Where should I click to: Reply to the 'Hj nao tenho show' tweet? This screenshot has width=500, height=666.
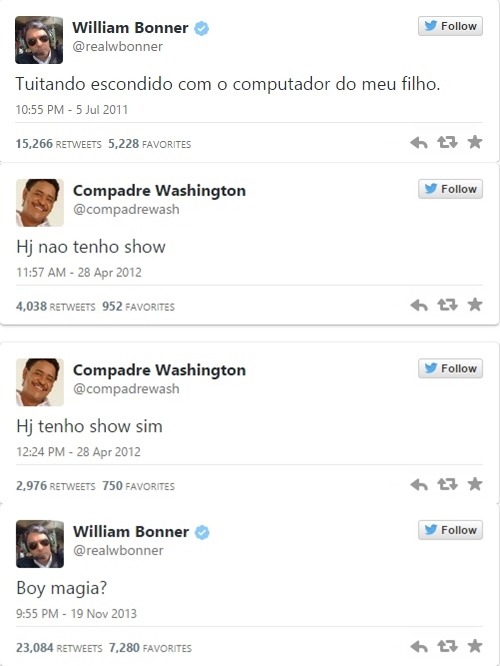[419, 305]
